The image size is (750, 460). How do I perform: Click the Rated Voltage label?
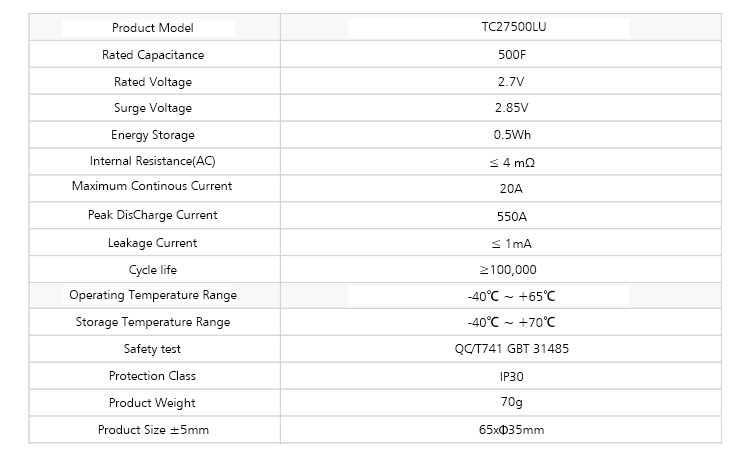pyautogui.click(x=152, y=82)
